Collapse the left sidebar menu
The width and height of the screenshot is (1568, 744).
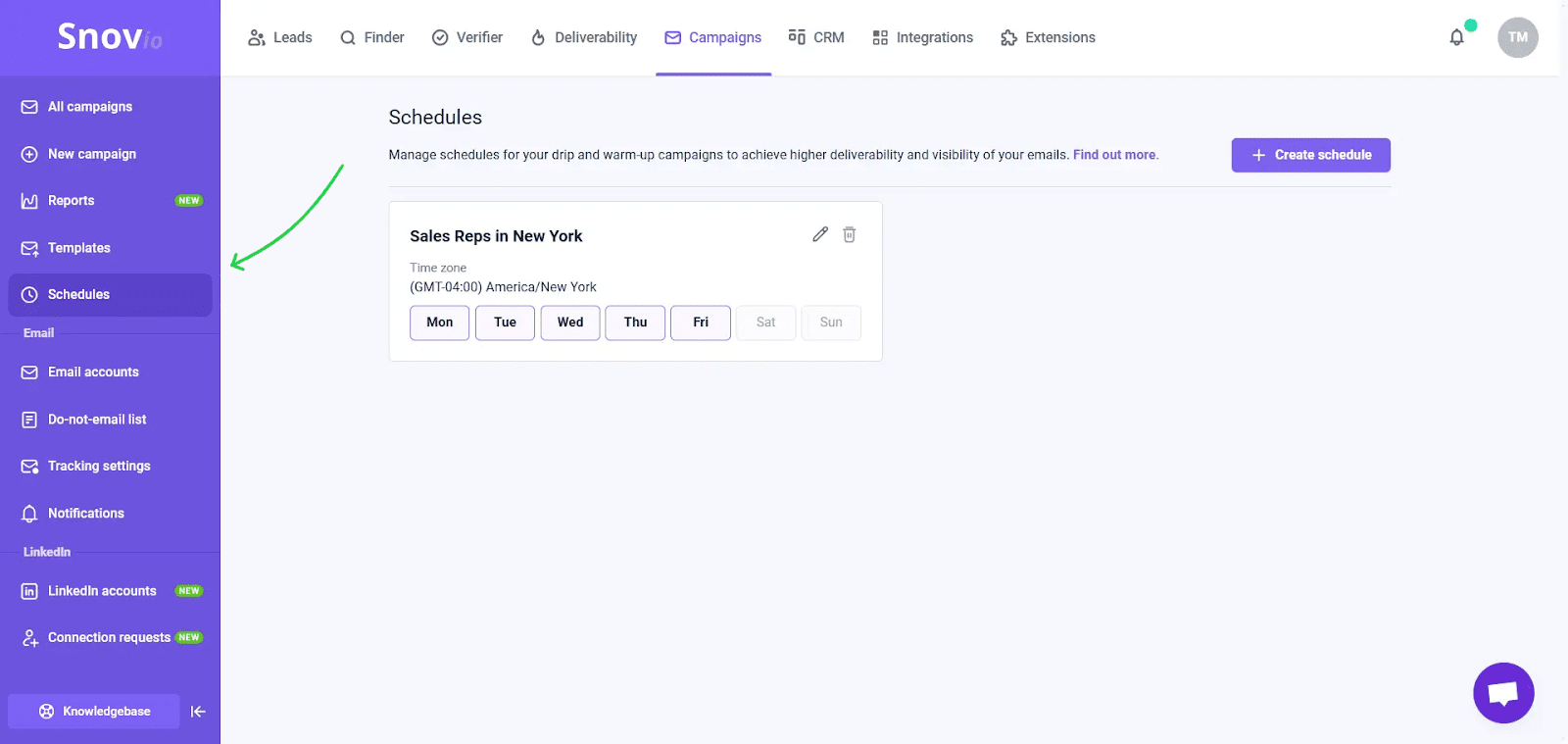point(198,712)
